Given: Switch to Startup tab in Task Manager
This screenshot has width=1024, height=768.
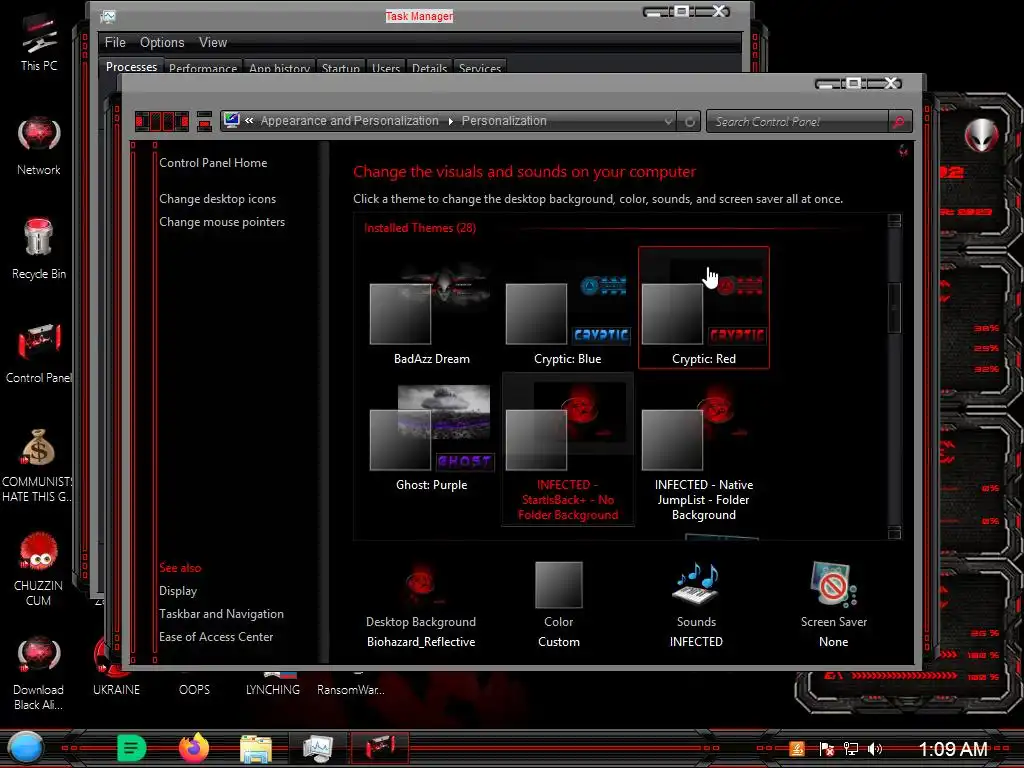Looking at the screenshot, I should (x=341, y=68).
